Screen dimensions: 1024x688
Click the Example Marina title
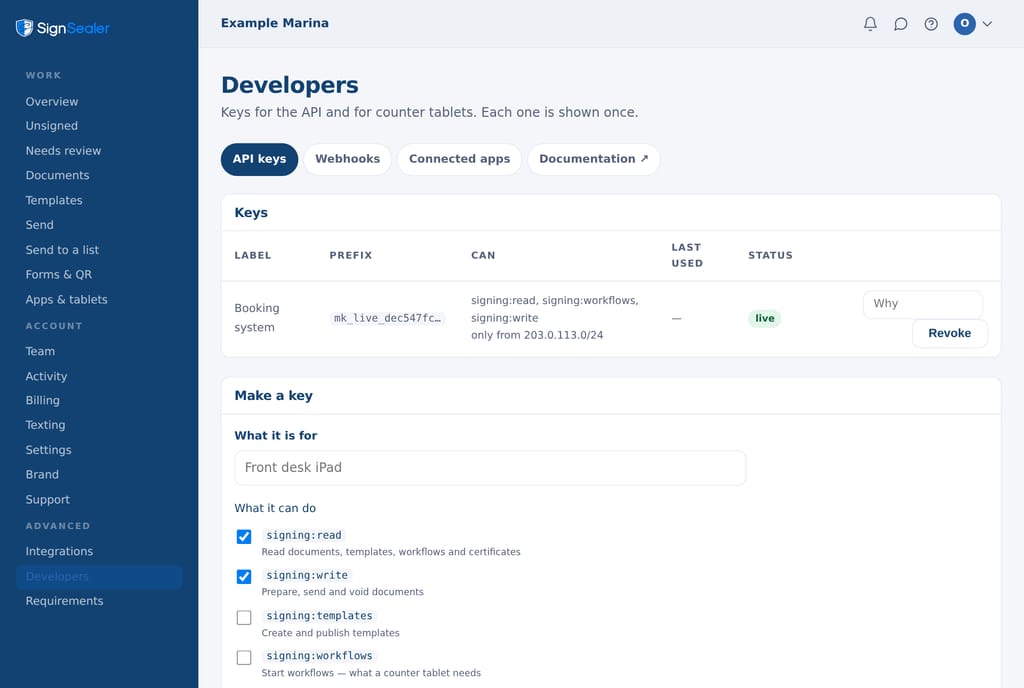click(275, 23)
